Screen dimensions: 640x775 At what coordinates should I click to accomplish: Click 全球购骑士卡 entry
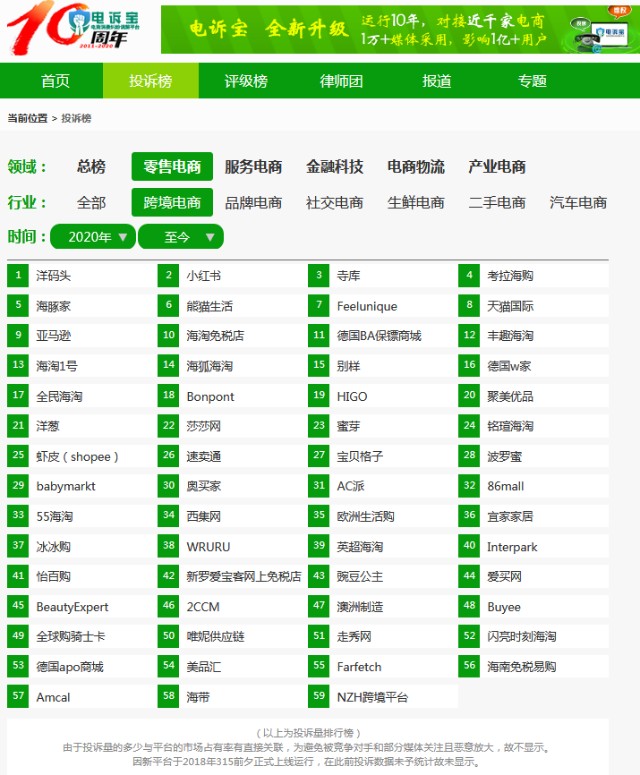click(x=82, y=637)
